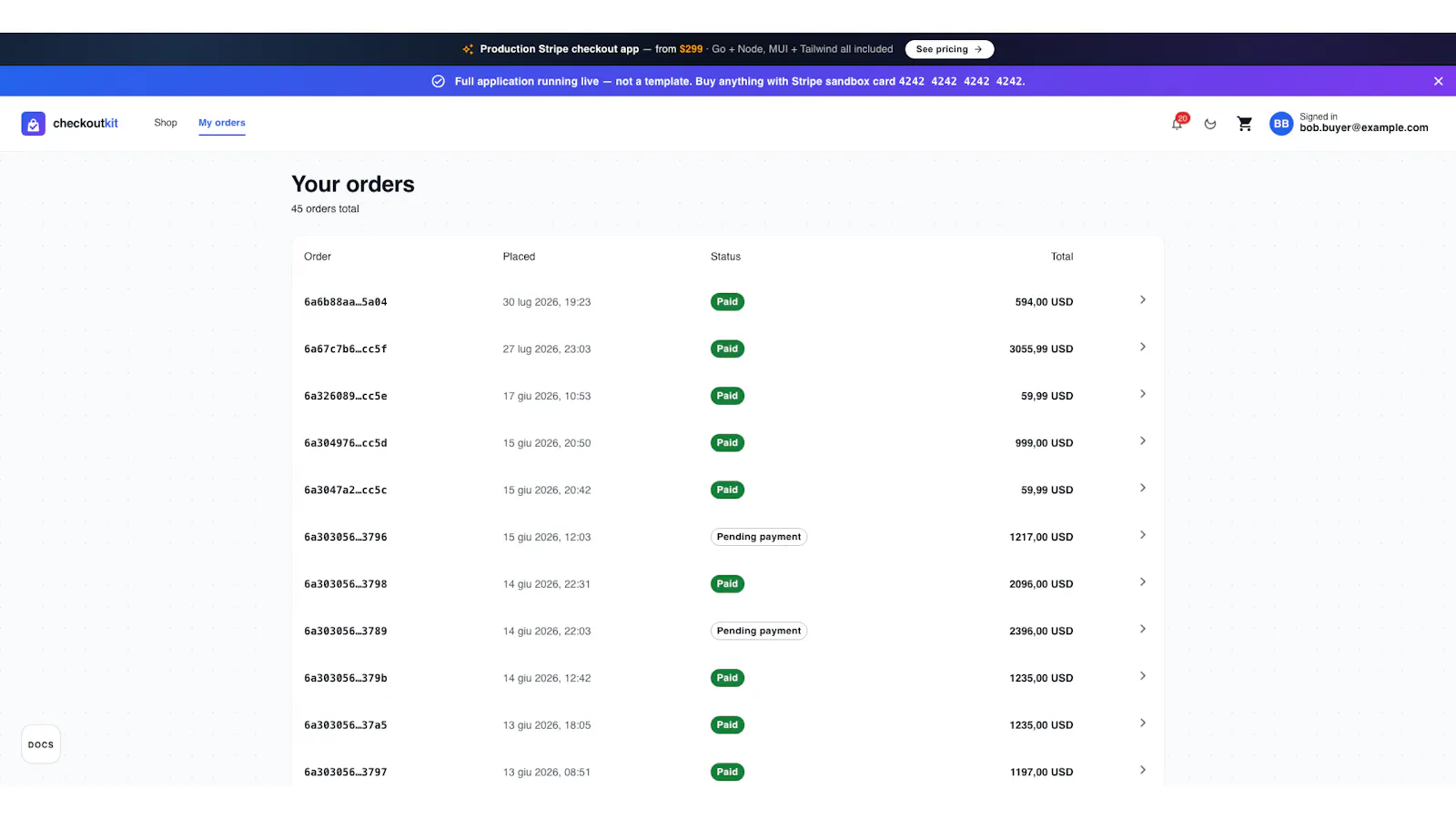Click total 3055,99 USD

pyautogui.click(x=1041, y=349)
